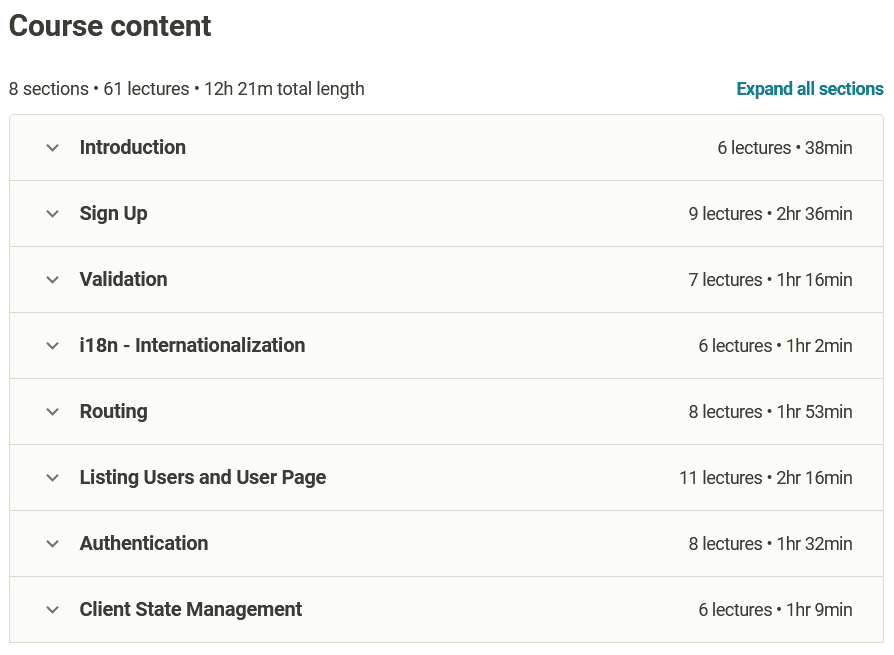Click the '6 lectures • 38min' Introduction summary

(x=785, y=148)
